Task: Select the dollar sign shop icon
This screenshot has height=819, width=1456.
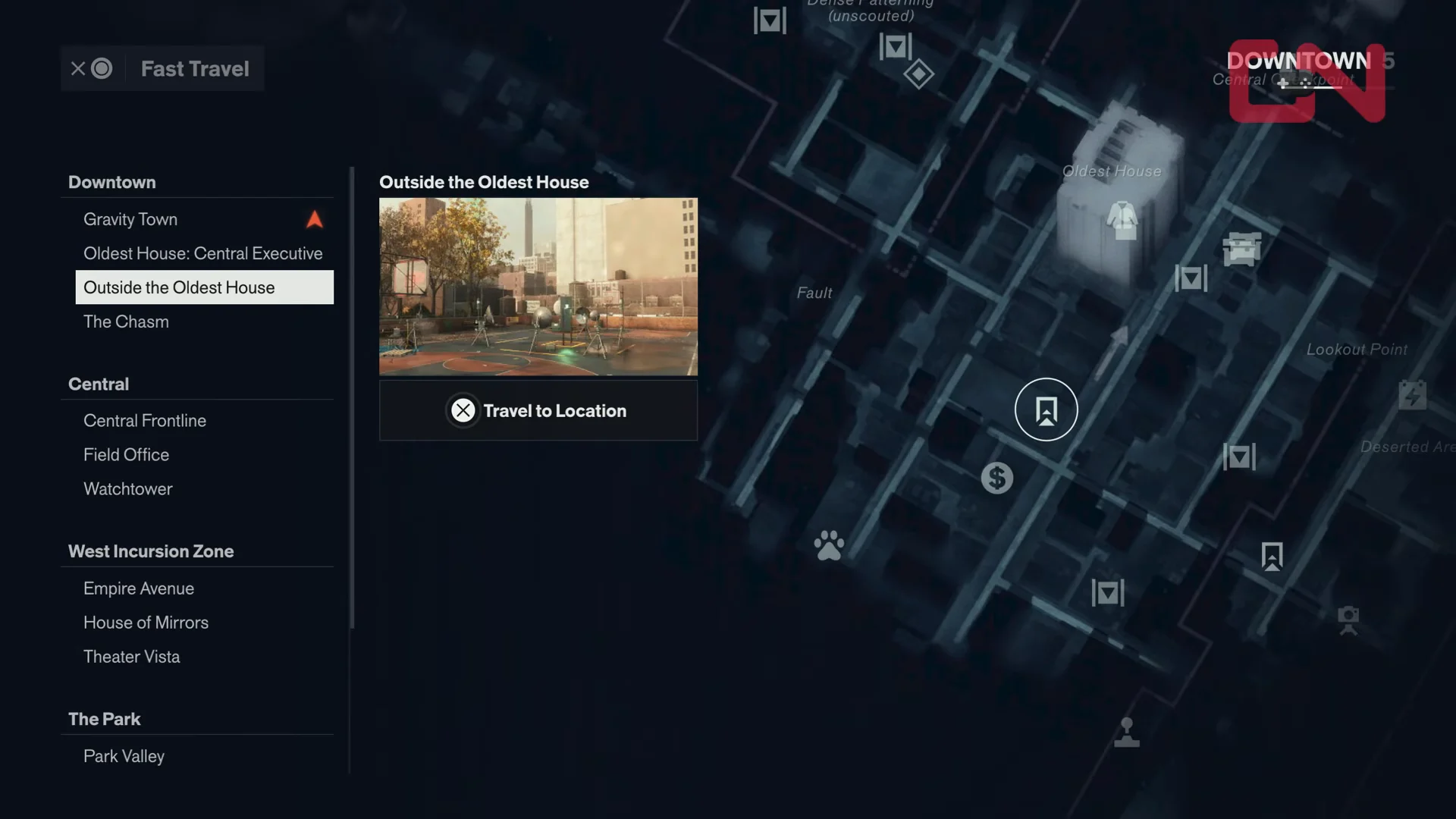Action: (x=997, y=478)
